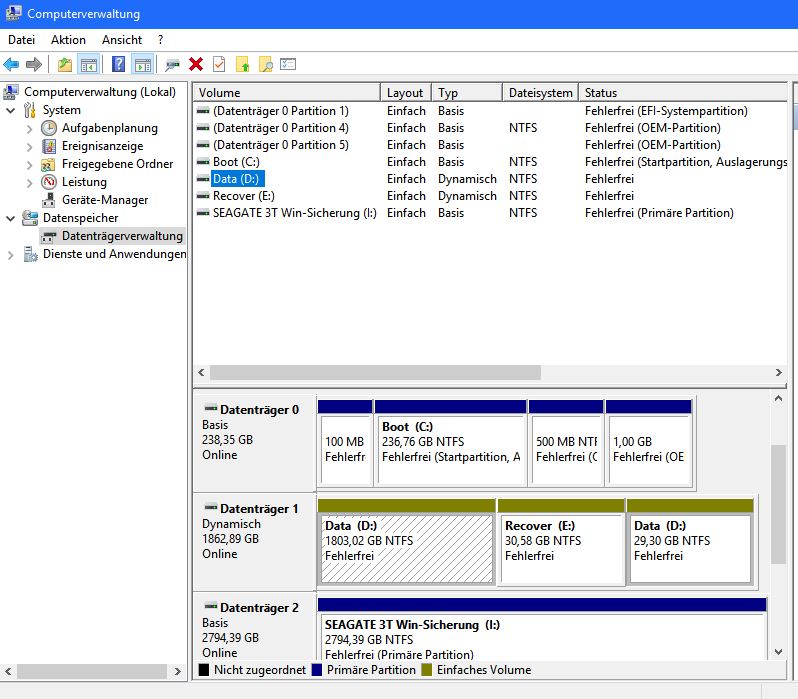798x699 pixels.
Task: Toggle the action pane toolbar icon
Action: click(x=142, y=65)
